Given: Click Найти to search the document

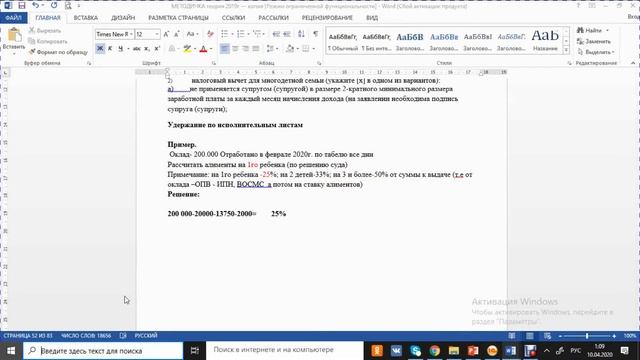Looking at the screenshot, I should coord(593,31).
